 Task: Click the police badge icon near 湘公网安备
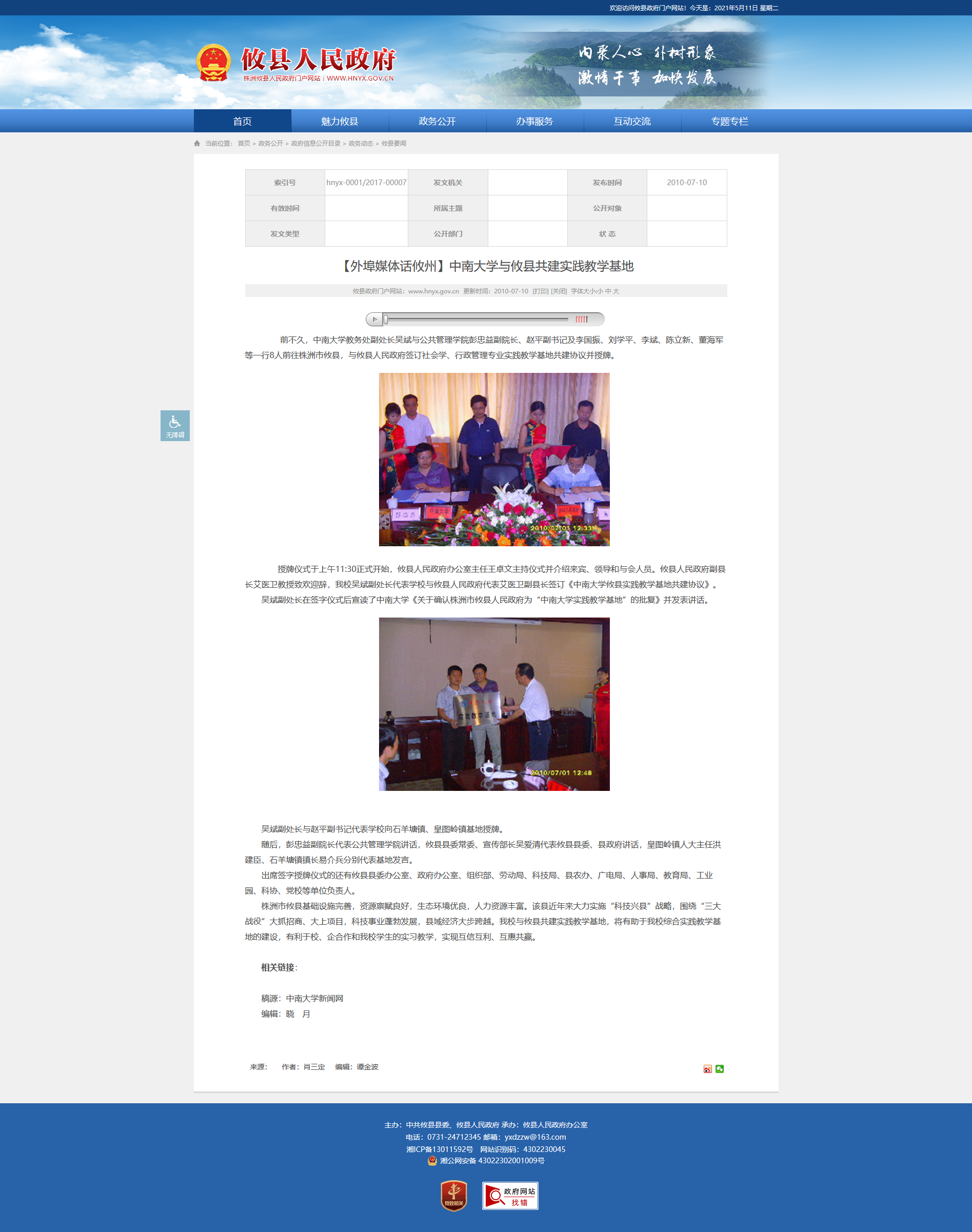tap(432, 1160)
